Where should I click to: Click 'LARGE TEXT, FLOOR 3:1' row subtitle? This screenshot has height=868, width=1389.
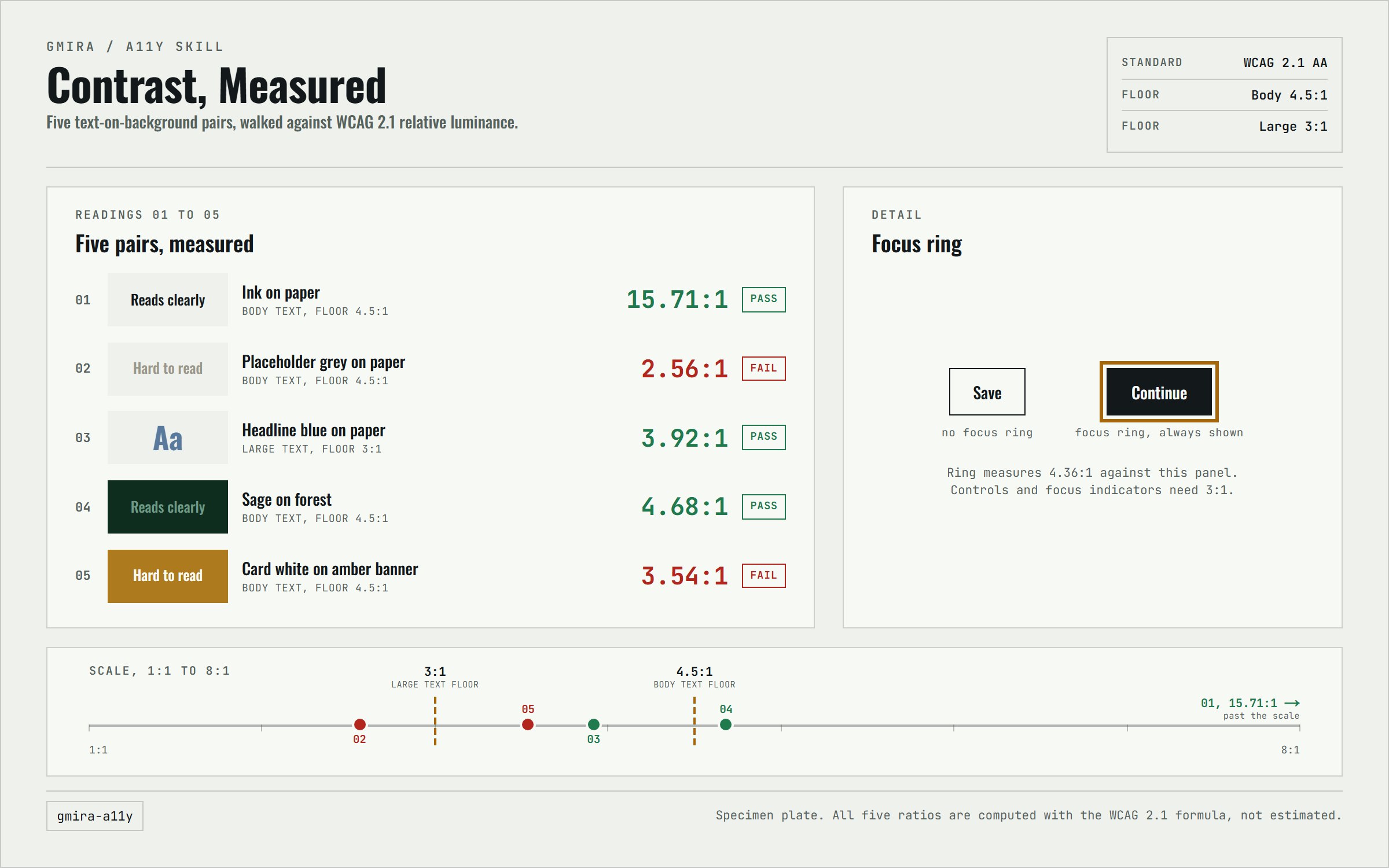pyautogui.click(x=311, y=449)
